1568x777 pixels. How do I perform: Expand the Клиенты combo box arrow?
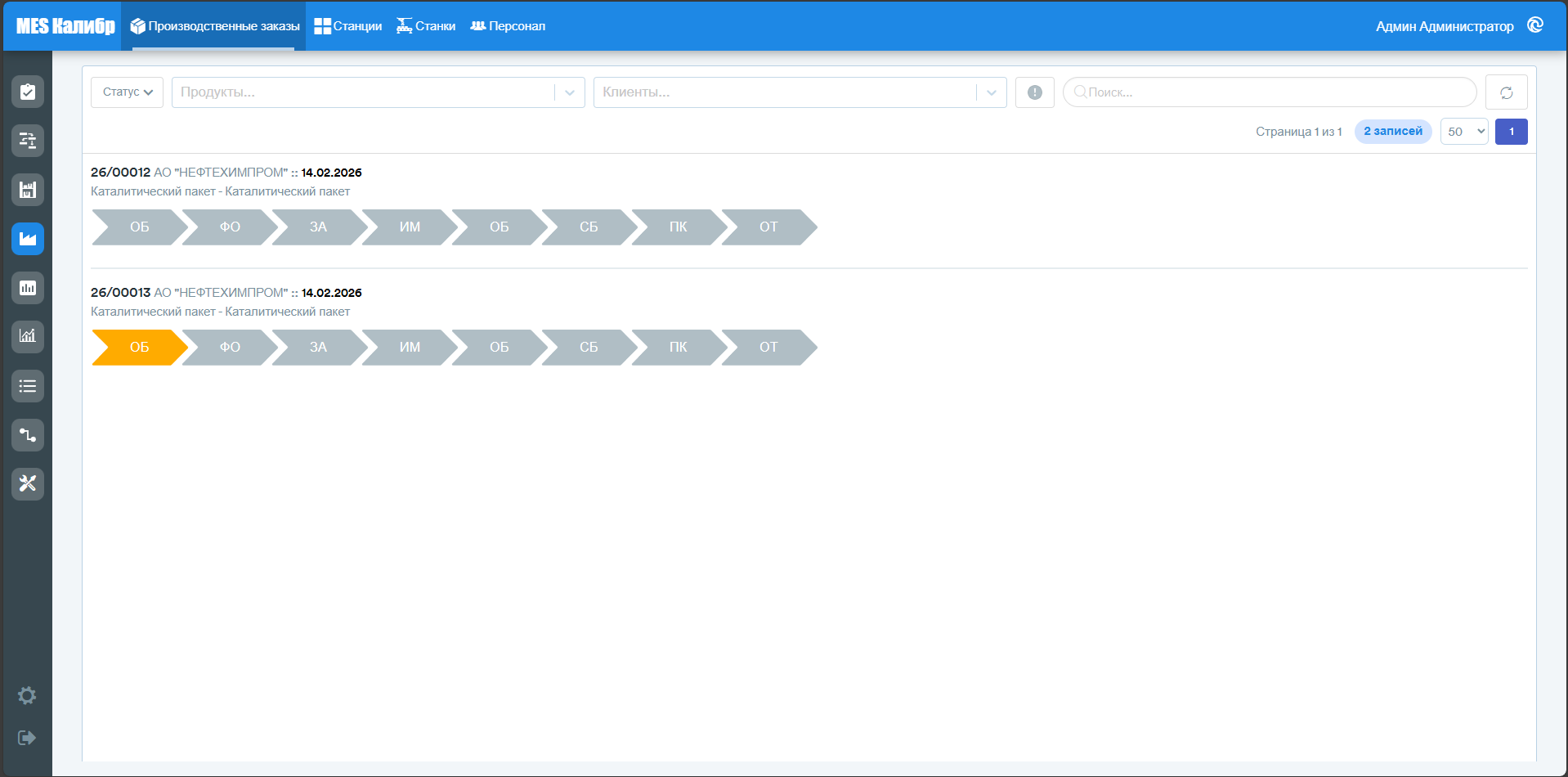pyautogui.click(x=992, y=92)
